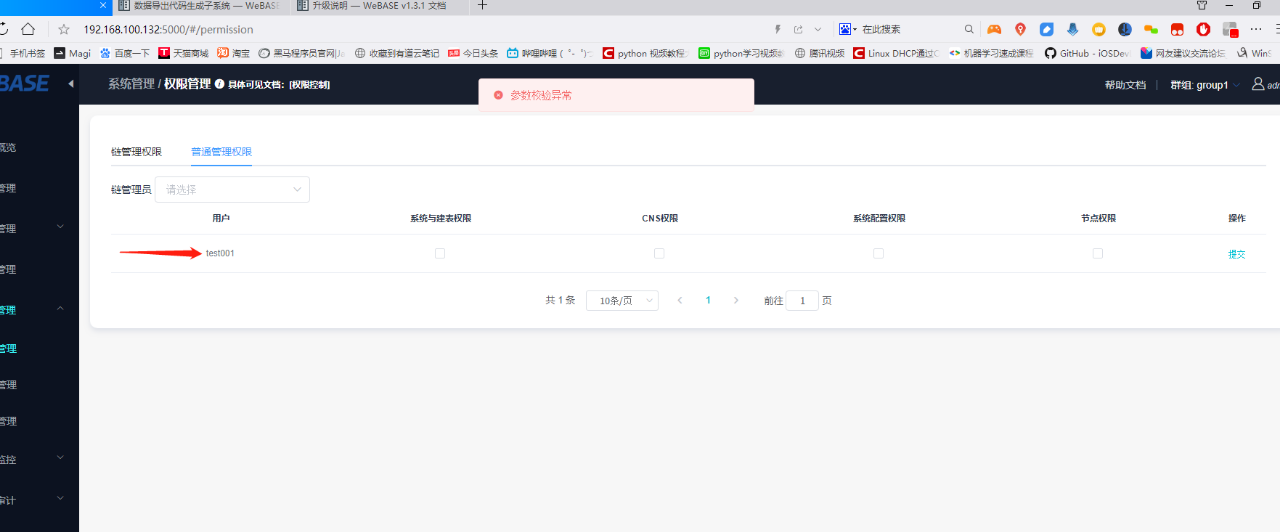Open the admin user profile icon
Viewport: 1280px width, 532px height.
(x=1258, y=85)
